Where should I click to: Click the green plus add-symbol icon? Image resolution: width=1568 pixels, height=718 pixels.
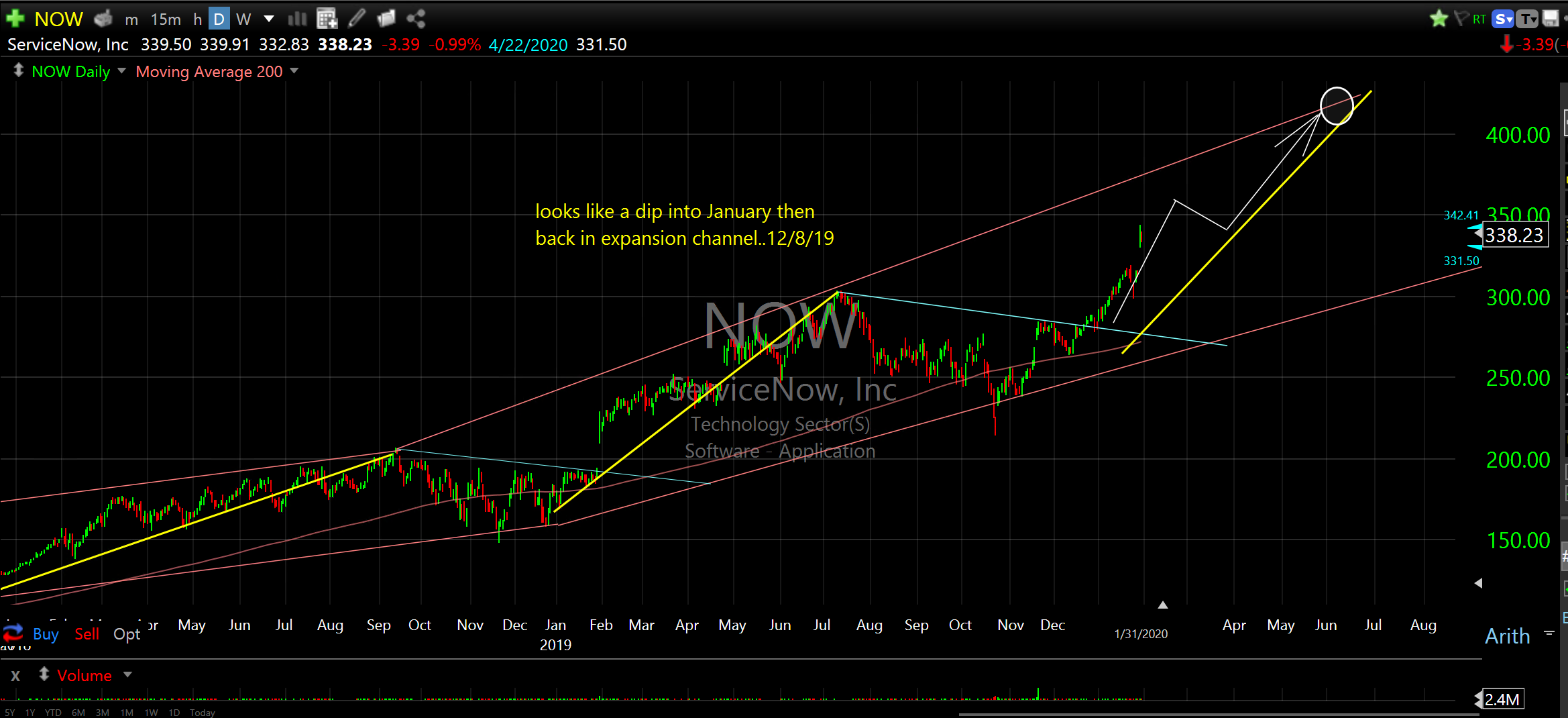(x=15, y=19)
